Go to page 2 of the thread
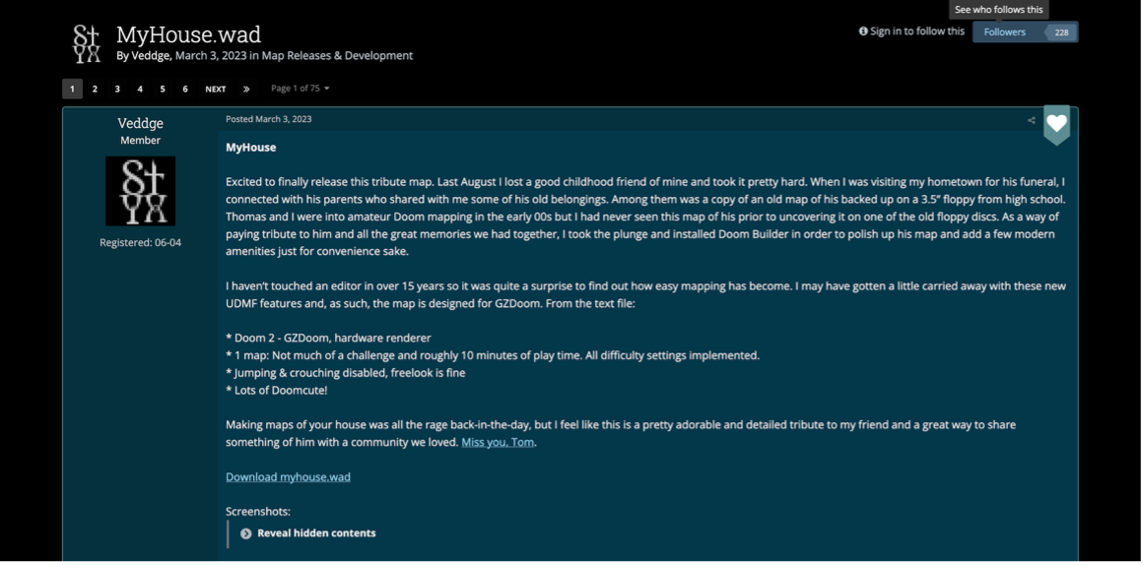The image size is (1145, 565). pyautogui.click(x=95, y=89)
